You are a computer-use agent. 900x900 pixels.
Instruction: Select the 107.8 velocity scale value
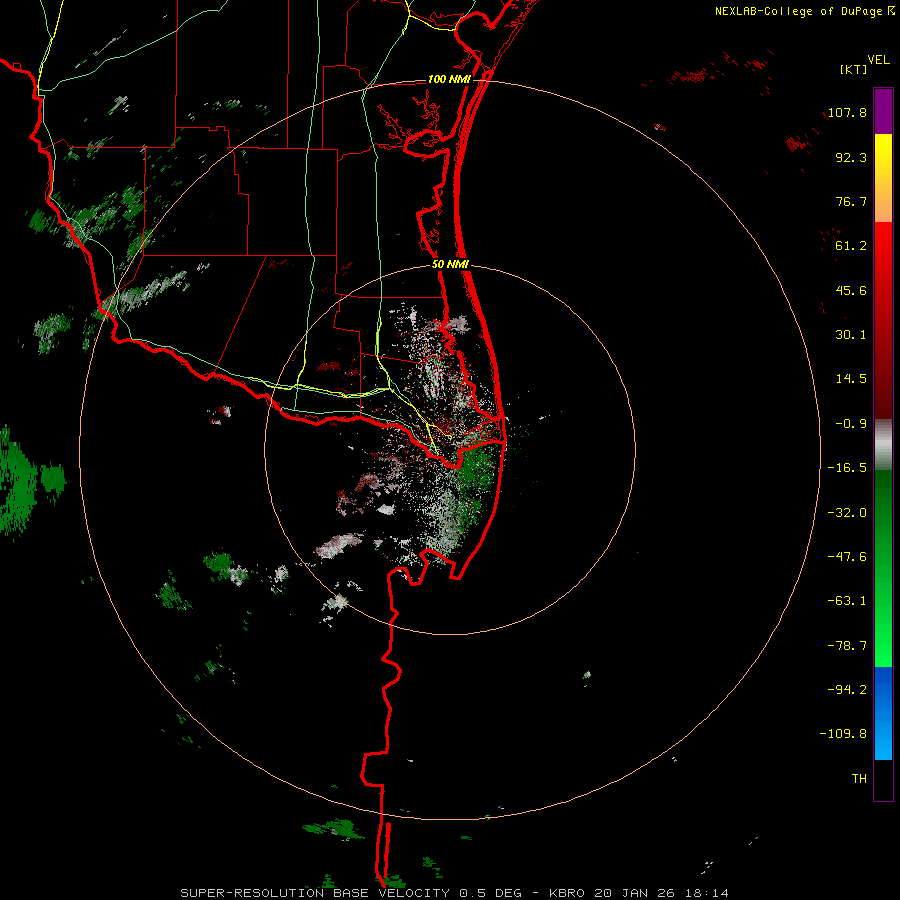[847, 112]
